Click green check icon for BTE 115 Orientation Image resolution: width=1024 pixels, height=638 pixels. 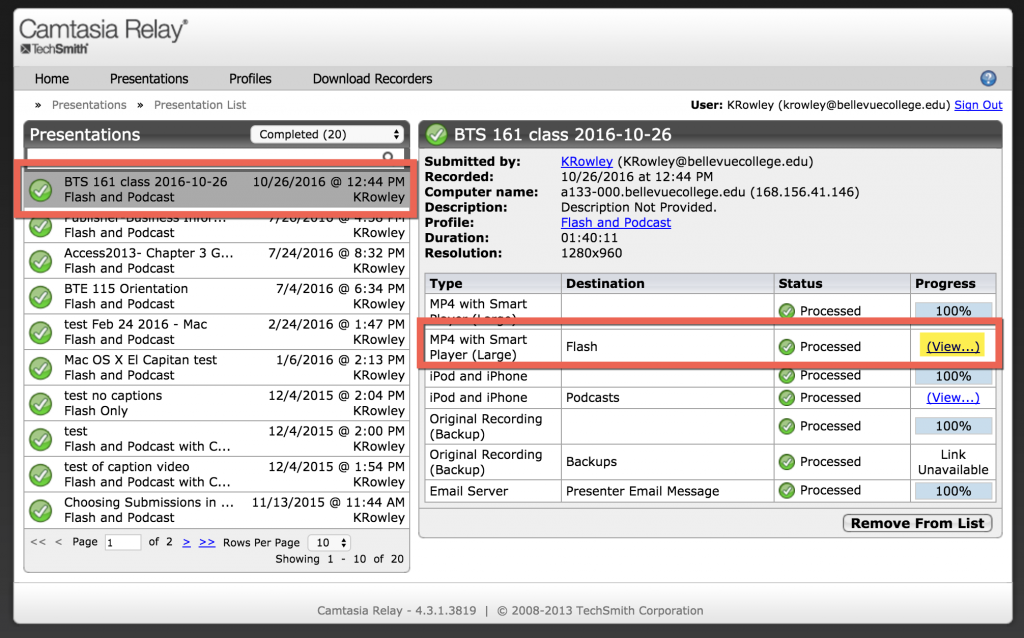[41, 296]
